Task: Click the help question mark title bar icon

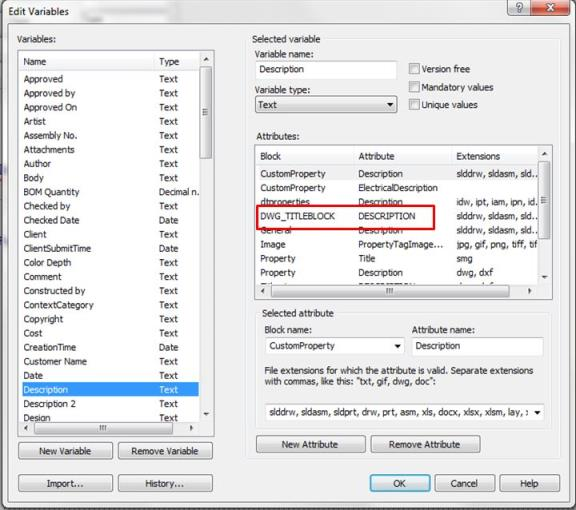Action: 519,7
